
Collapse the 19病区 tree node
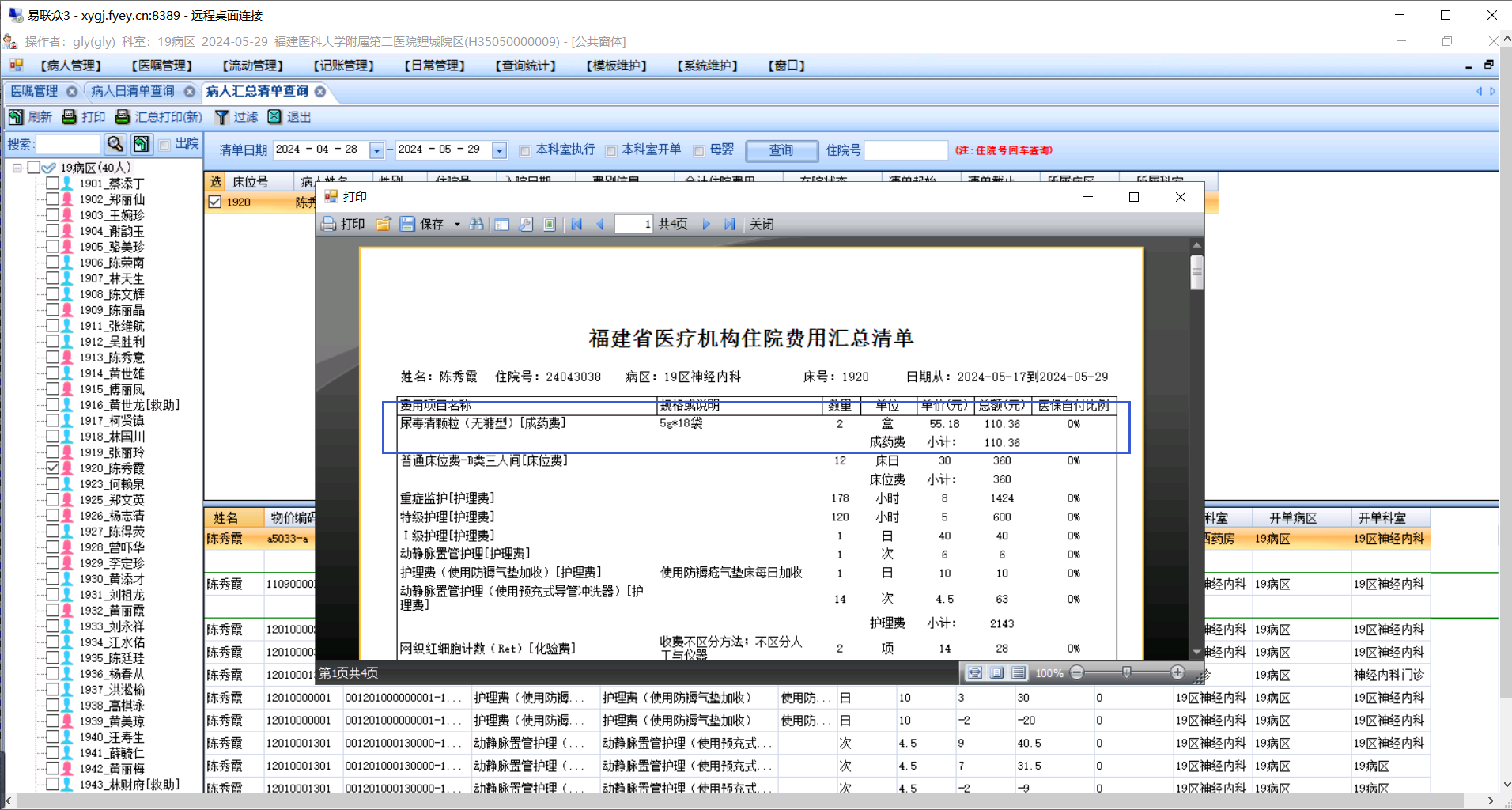coord(17,168)
